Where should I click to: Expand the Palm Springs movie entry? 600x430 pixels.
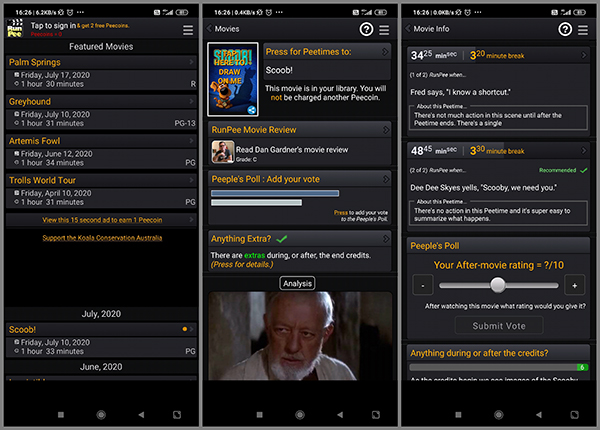(x=191, y=62)
